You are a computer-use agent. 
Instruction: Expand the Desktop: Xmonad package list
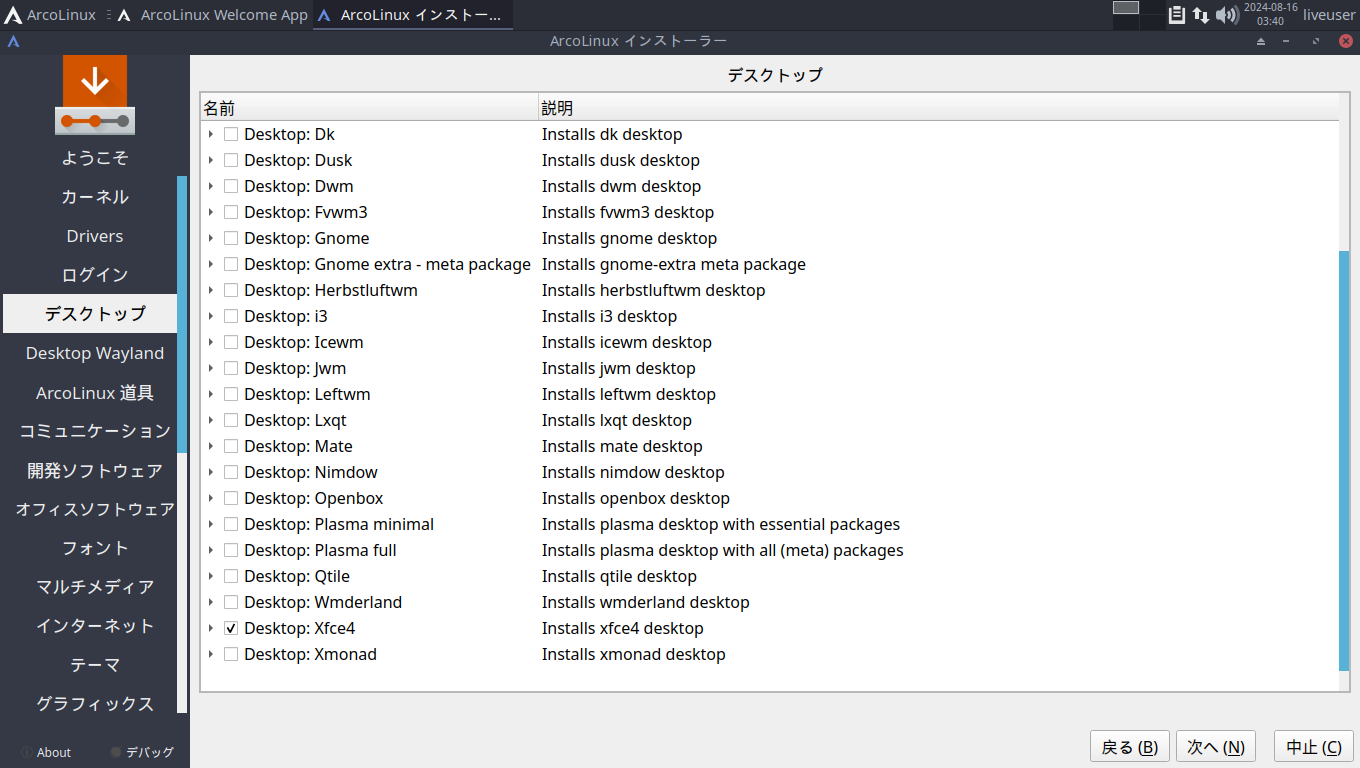pos(211,654)
